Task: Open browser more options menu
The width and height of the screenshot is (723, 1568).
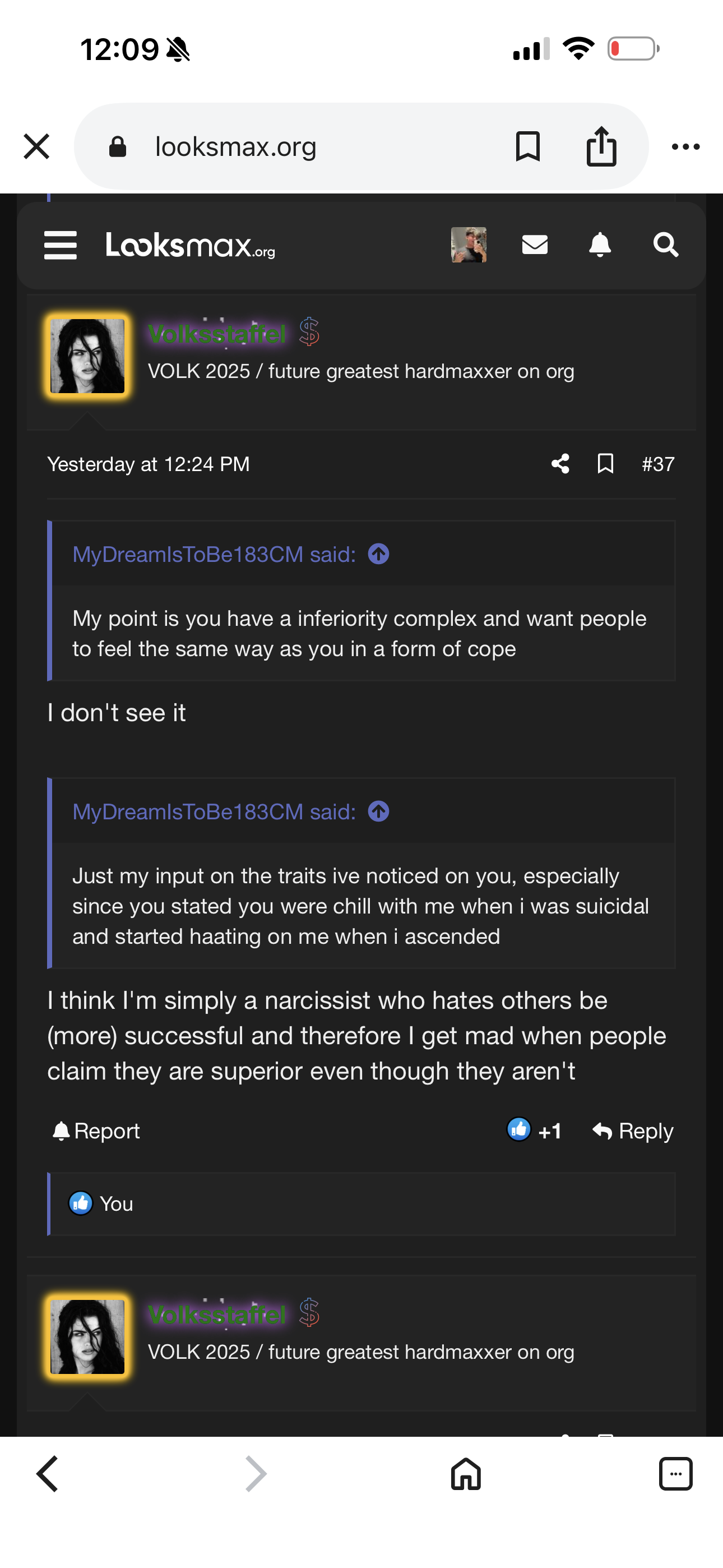Action: click(x=685, y=147)
